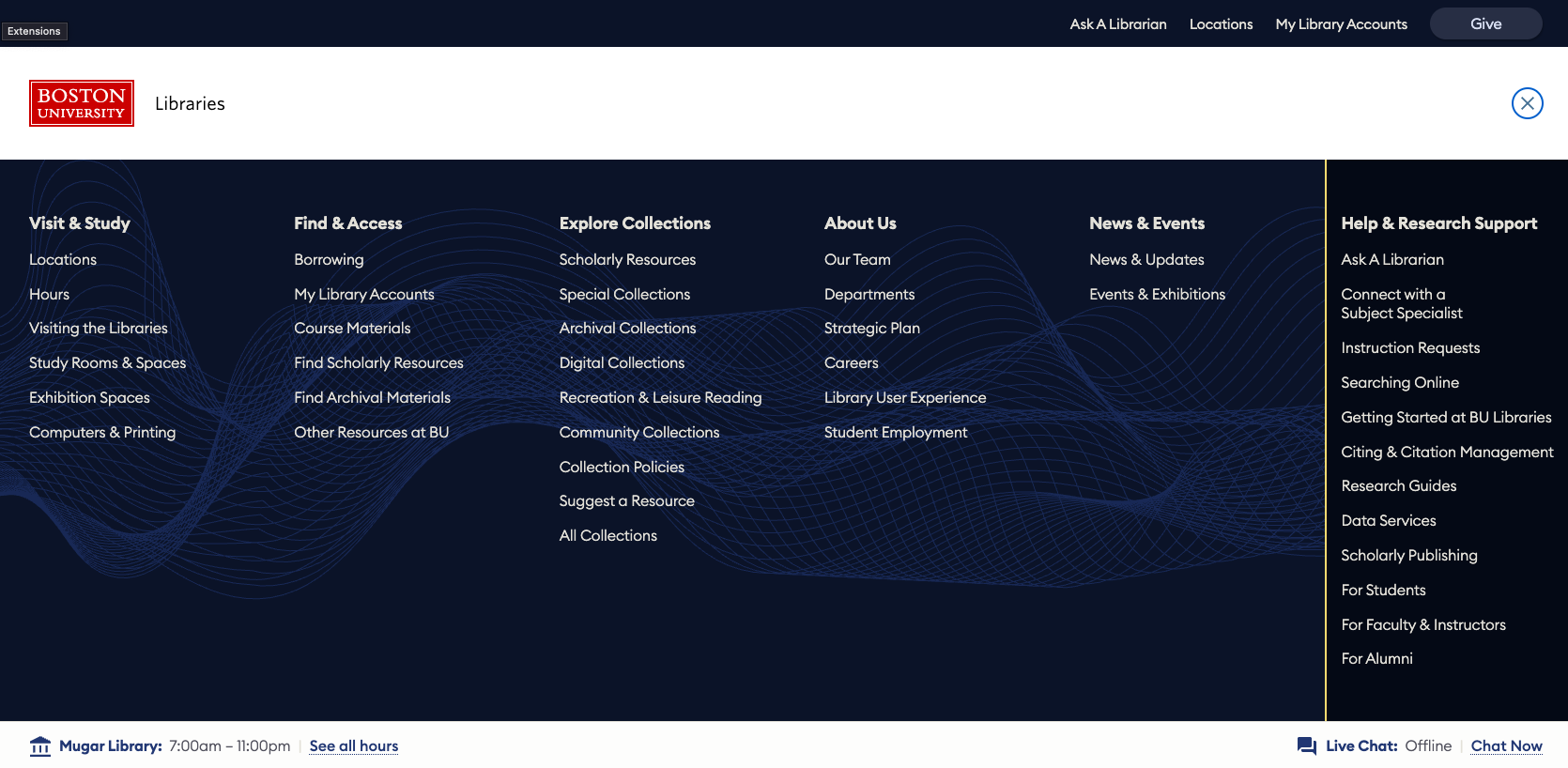
Task: Open Archival Collections
Action: point(627,328)
